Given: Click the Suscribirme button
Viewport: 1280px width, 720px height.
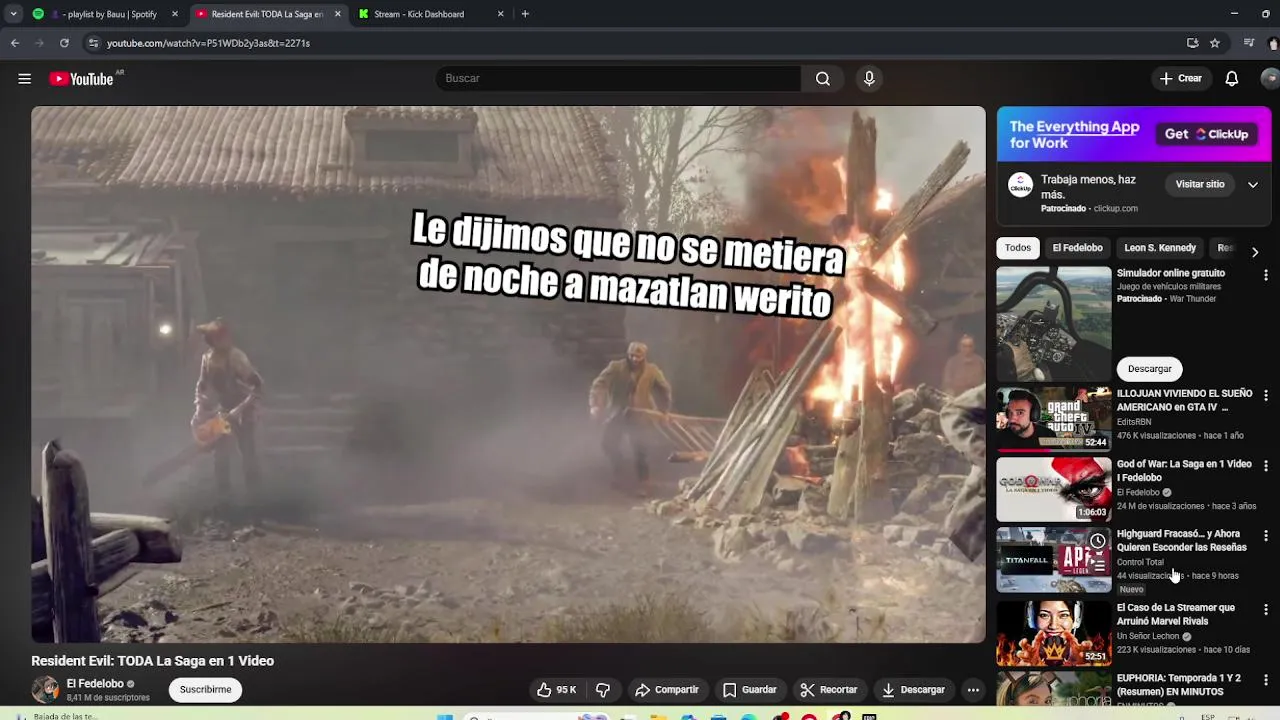Looking at the screenshot, I should coord(205,689).
